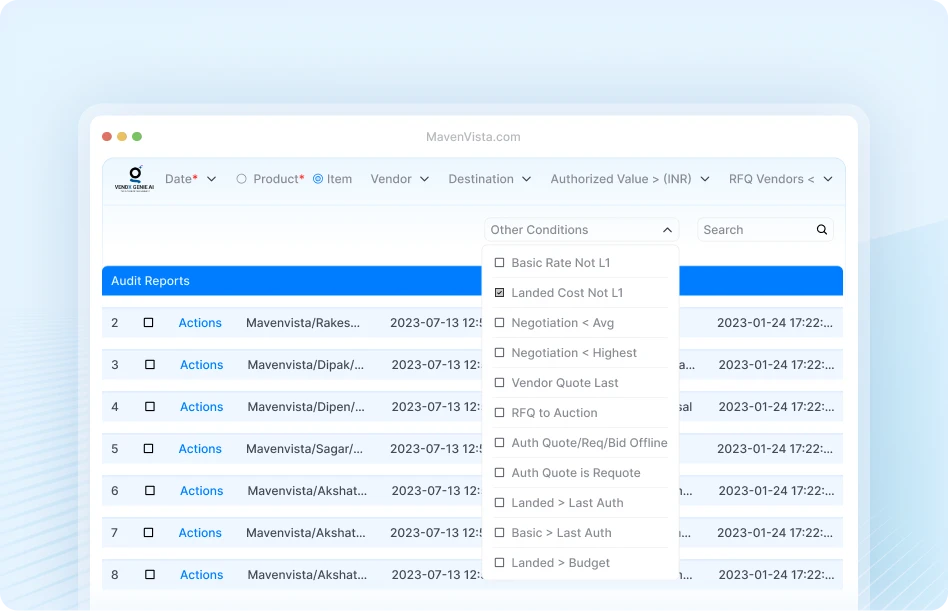The image size is (948, 611).
Task: Open Actions link in row 7
Action: tap(200, 533)
